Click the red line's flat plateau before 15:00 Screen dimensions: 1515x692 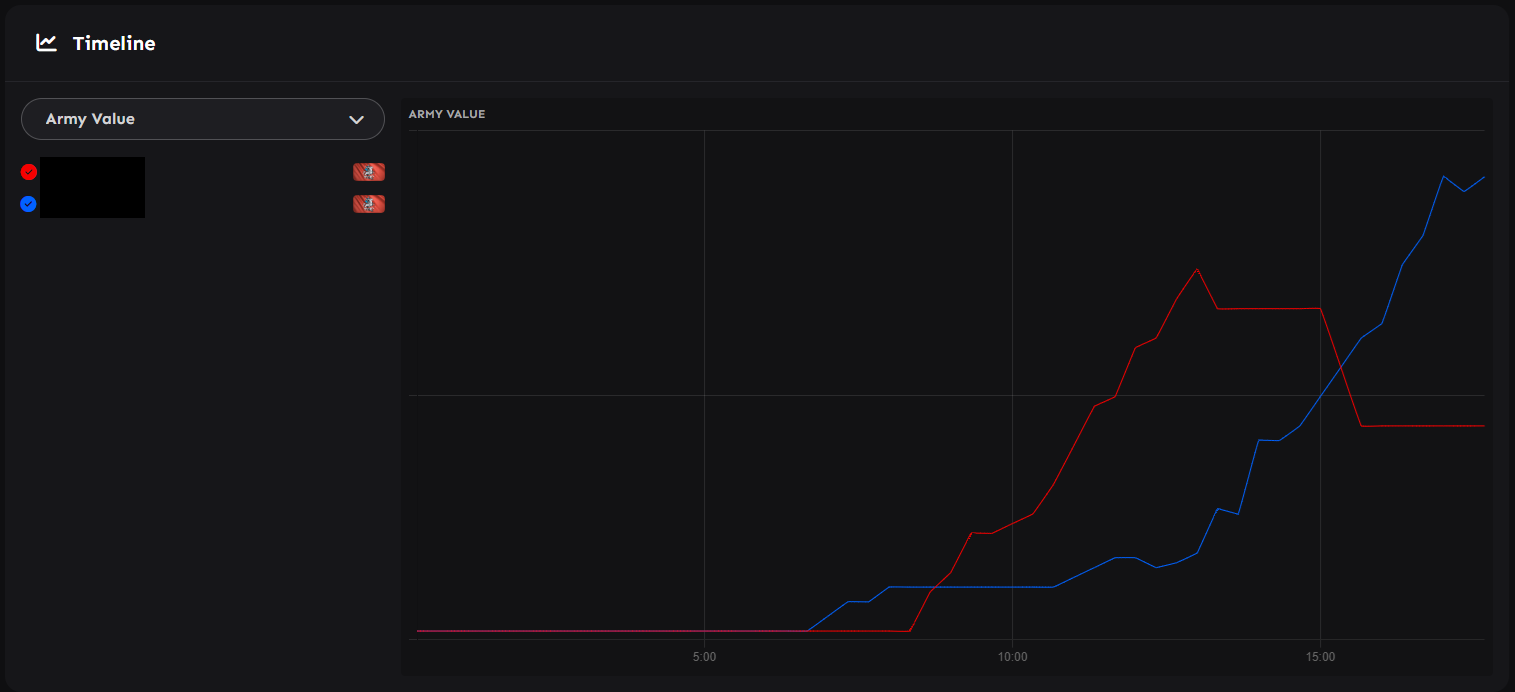[x=1268, y=308]
